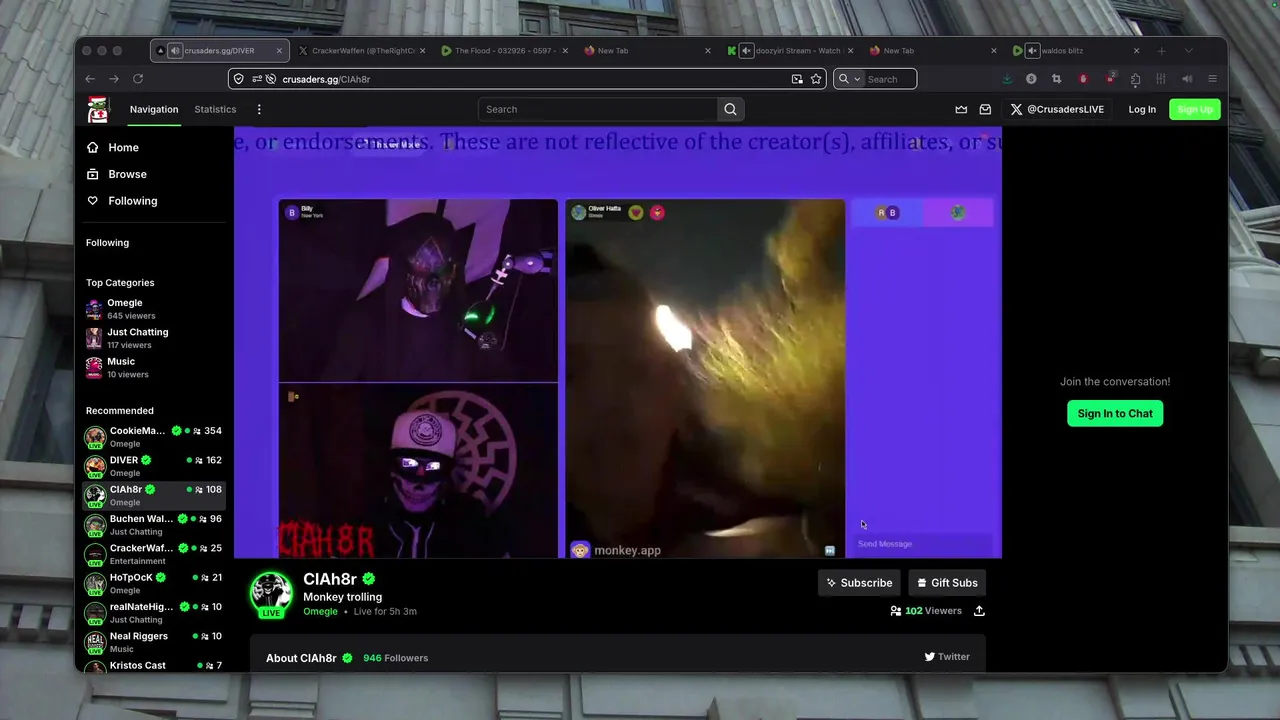Switch to The Flood tab
The width and height of the screenshot is (1280, 720).
(505, 51)
